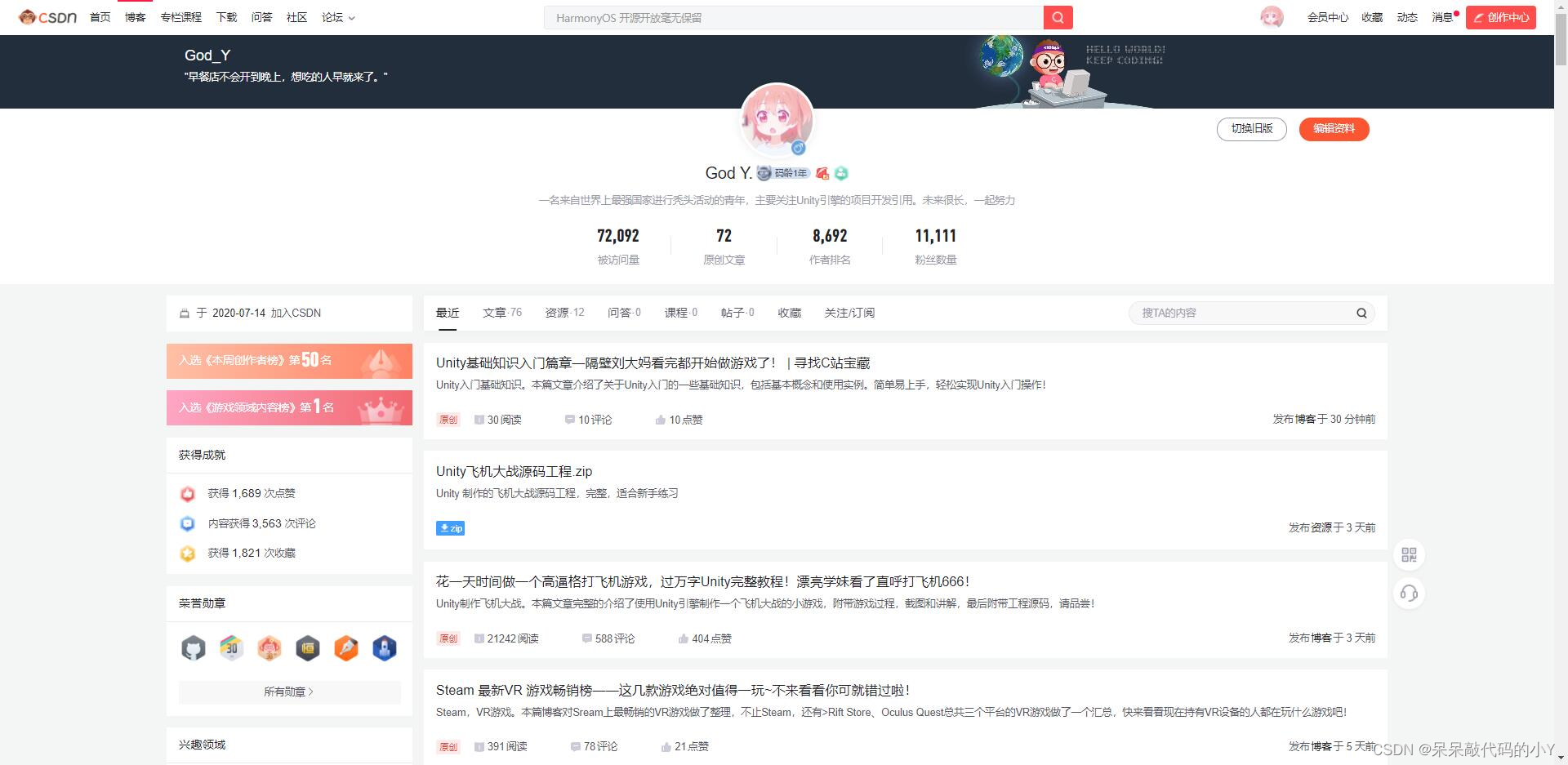
Task: Switch to the 资源·12 tab
Action: [x=565, y=313]
